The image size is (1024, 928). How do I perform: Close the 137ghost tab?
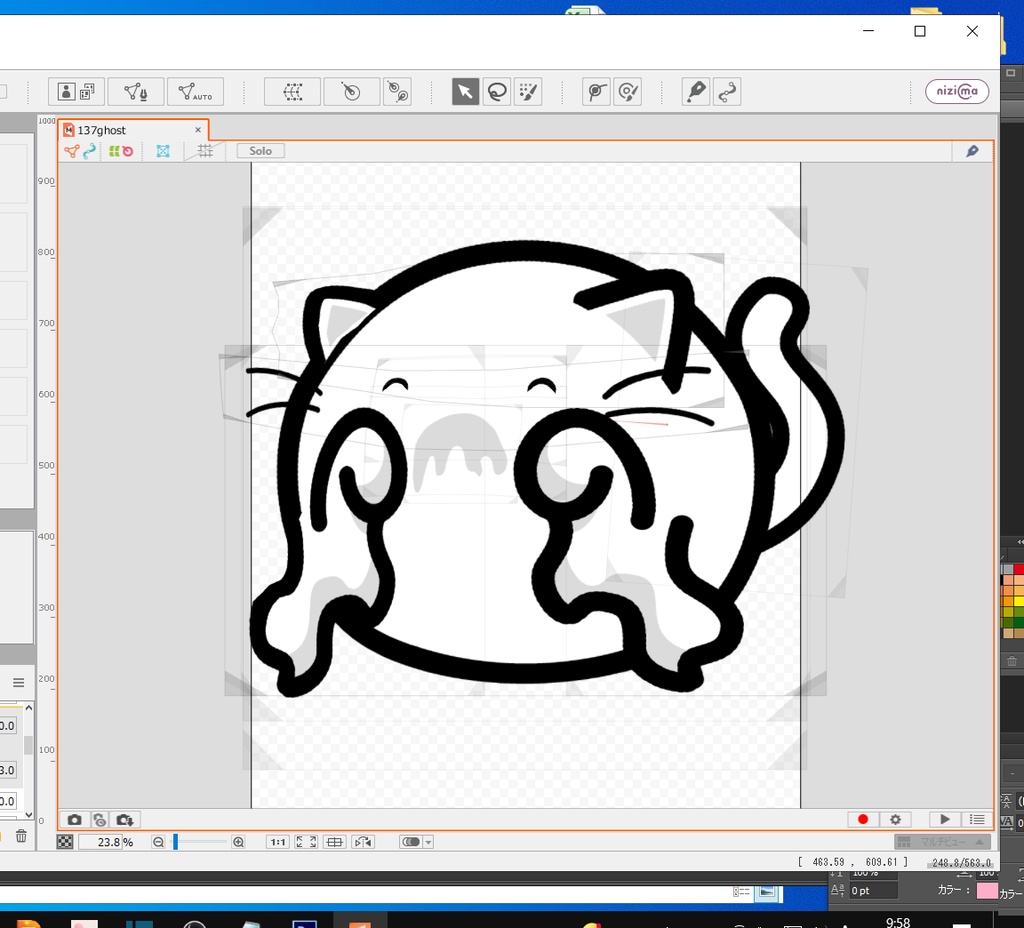click(198, 130)
